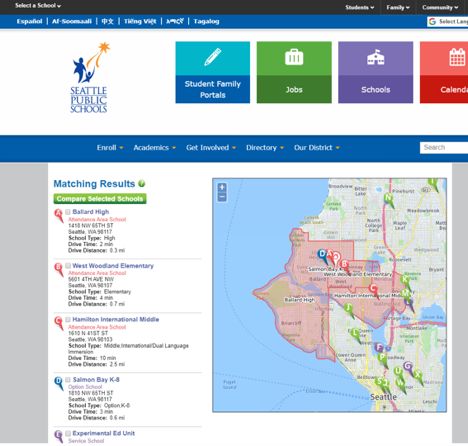This screenshot has width=468, height=446.
Task: Switch language to Español
Action: [x=29, y=21]
